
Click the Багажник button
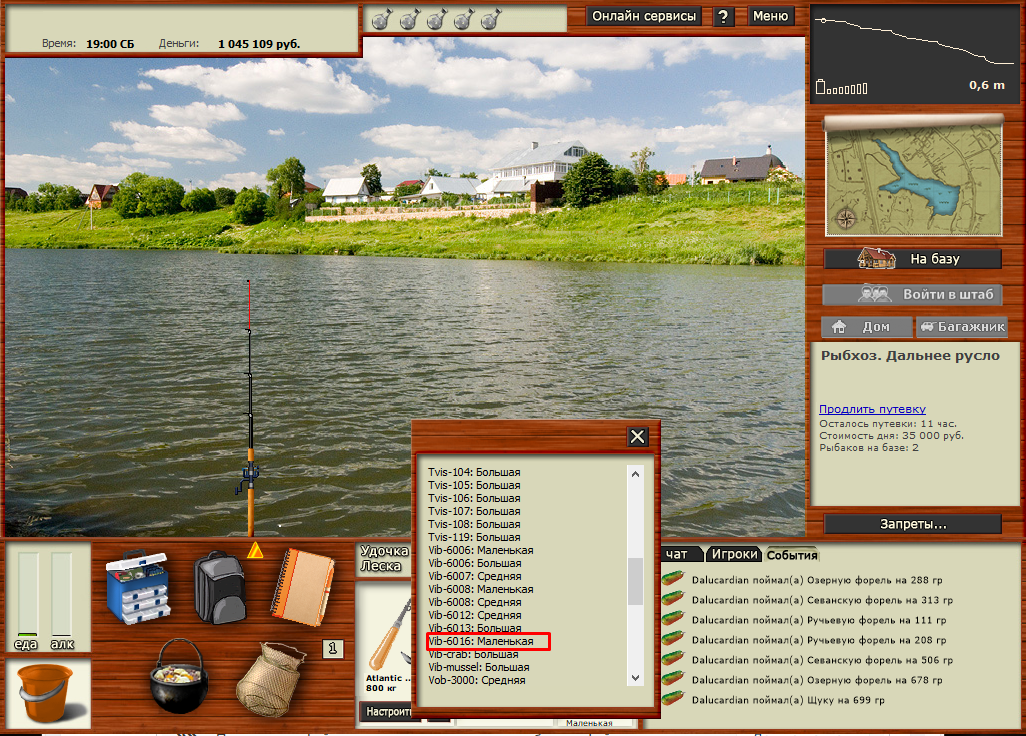point(962,326)
